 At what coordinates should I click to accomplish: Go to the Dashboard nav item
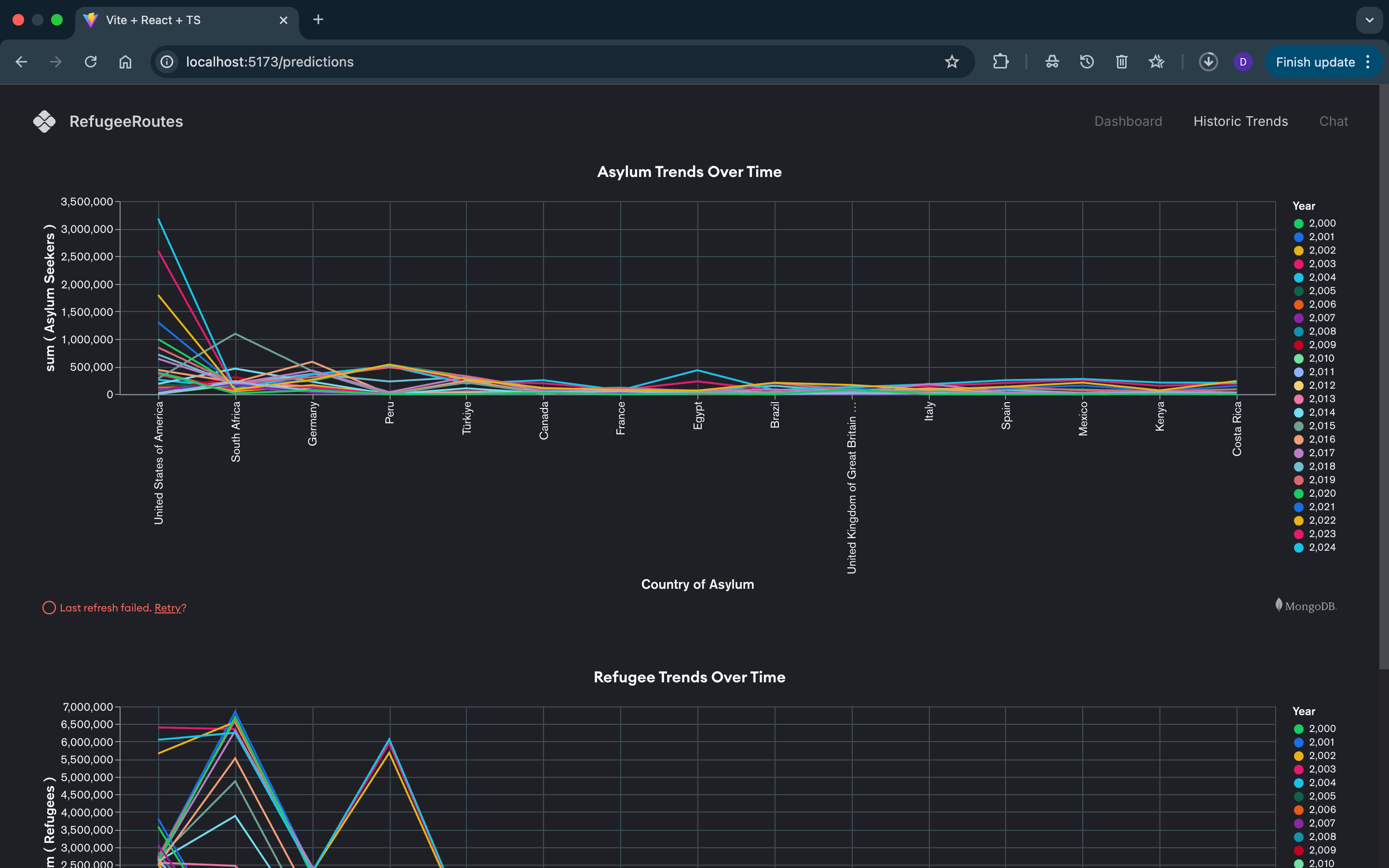click(1128, 121)
